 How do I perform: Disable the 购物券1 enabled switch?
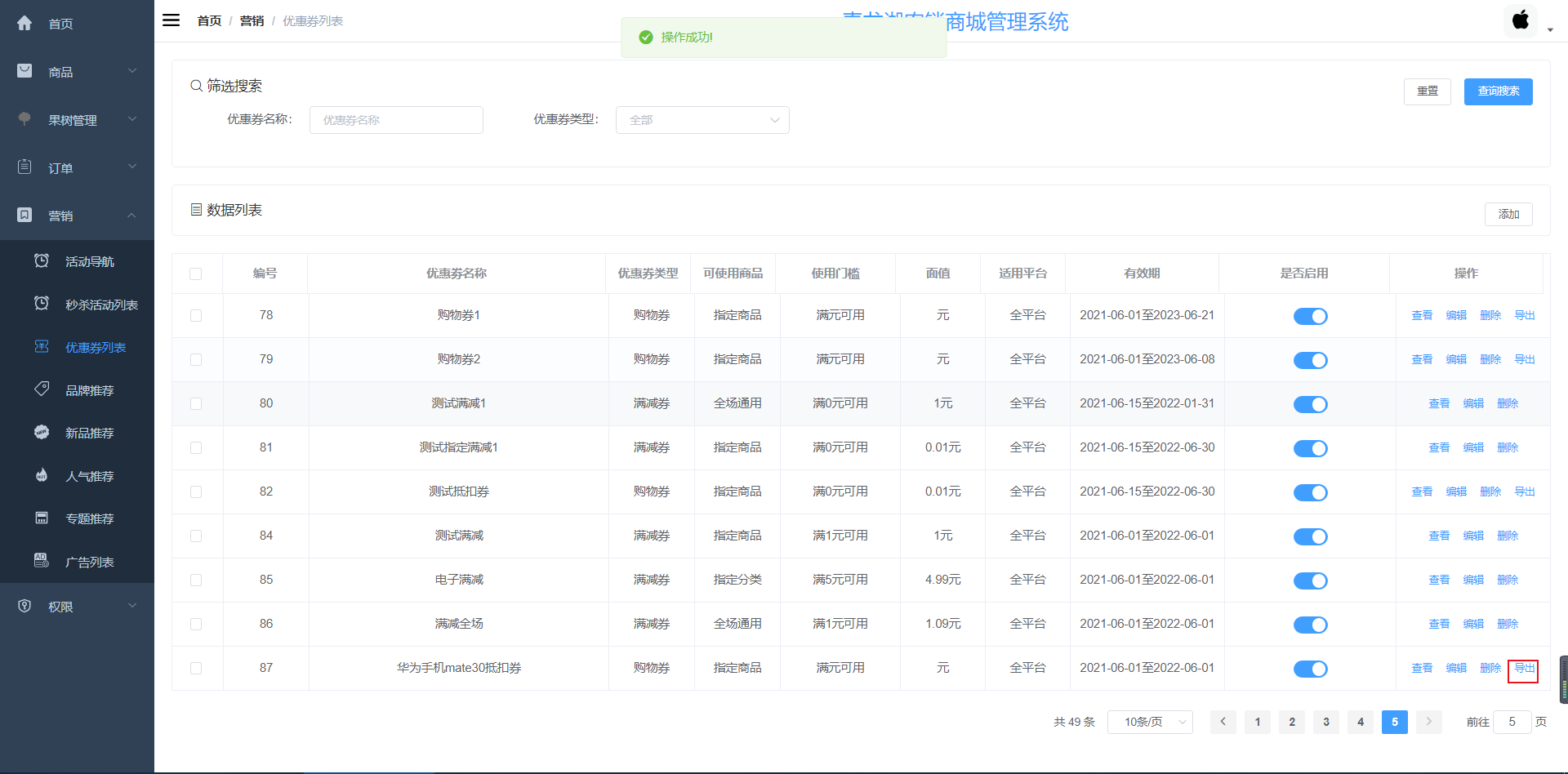[x=1311, y=316]
